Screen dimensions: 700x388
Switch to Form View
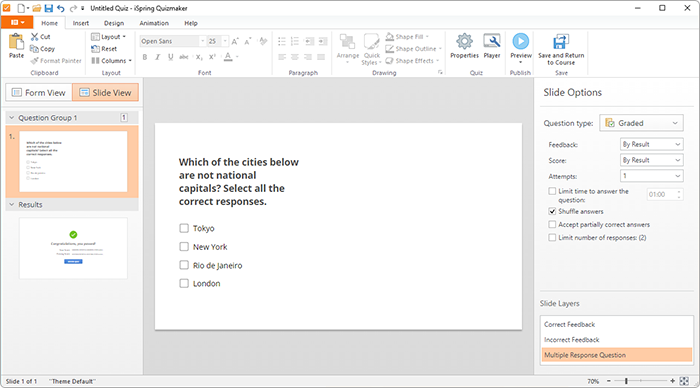click(39, 92)
